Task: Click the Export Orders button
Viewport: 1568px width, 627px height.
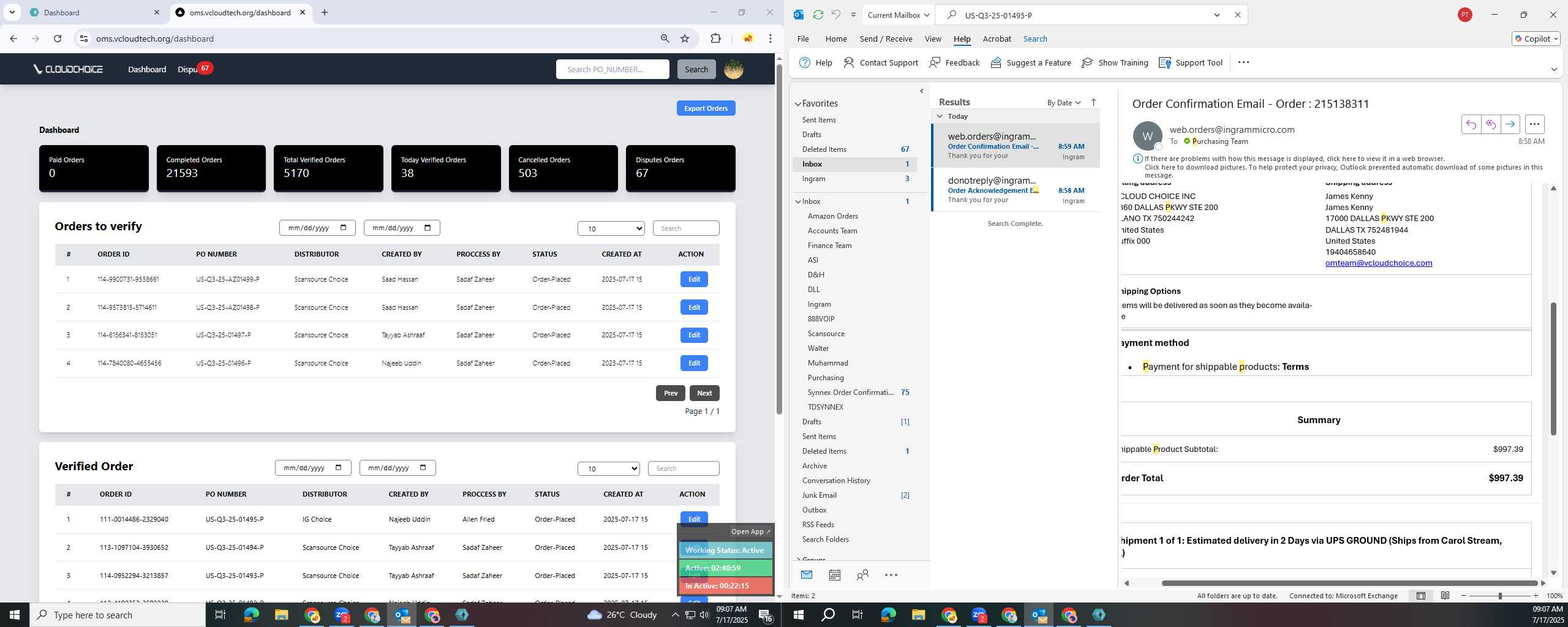Action: 706,108
